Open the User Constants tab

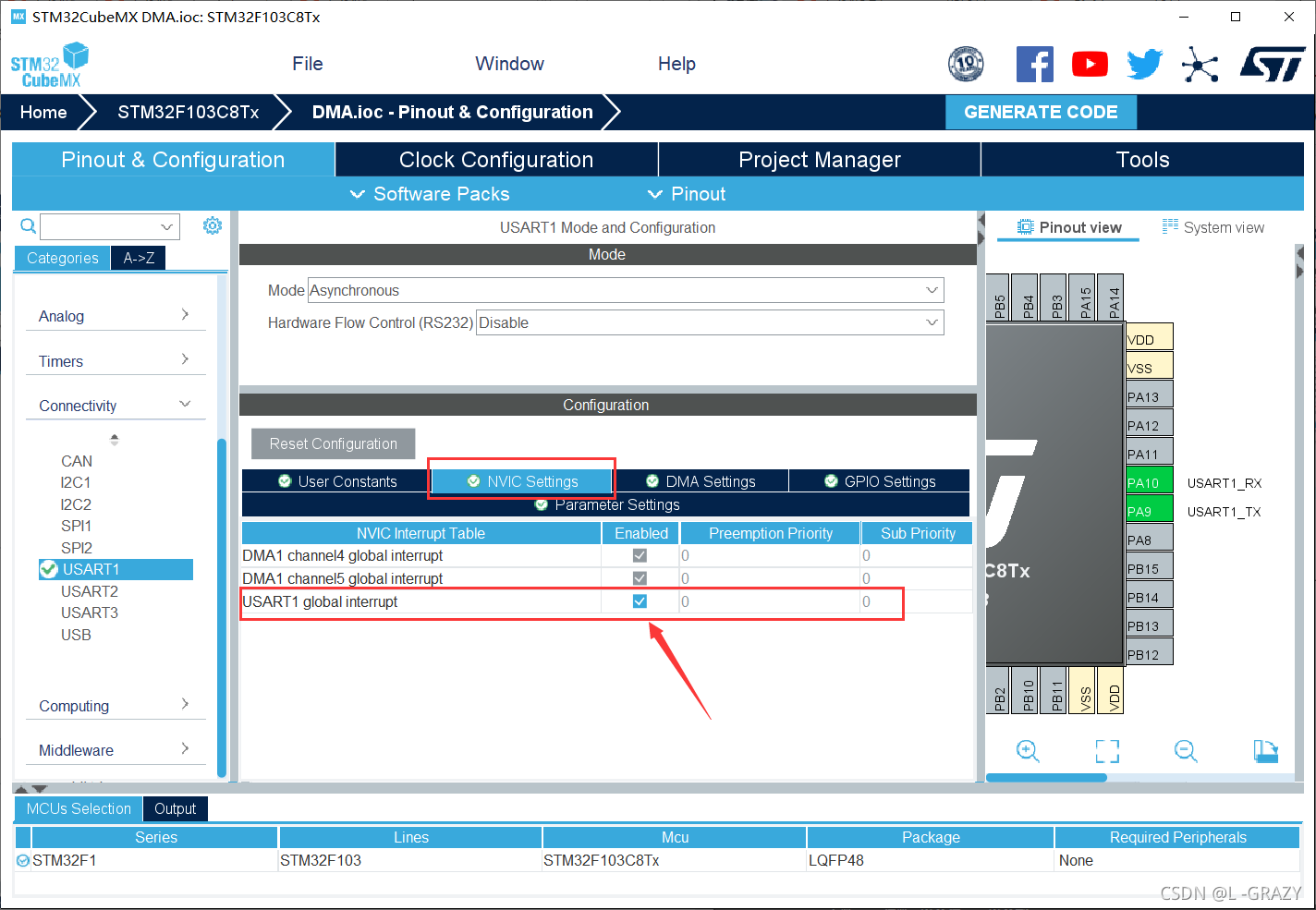337,481
